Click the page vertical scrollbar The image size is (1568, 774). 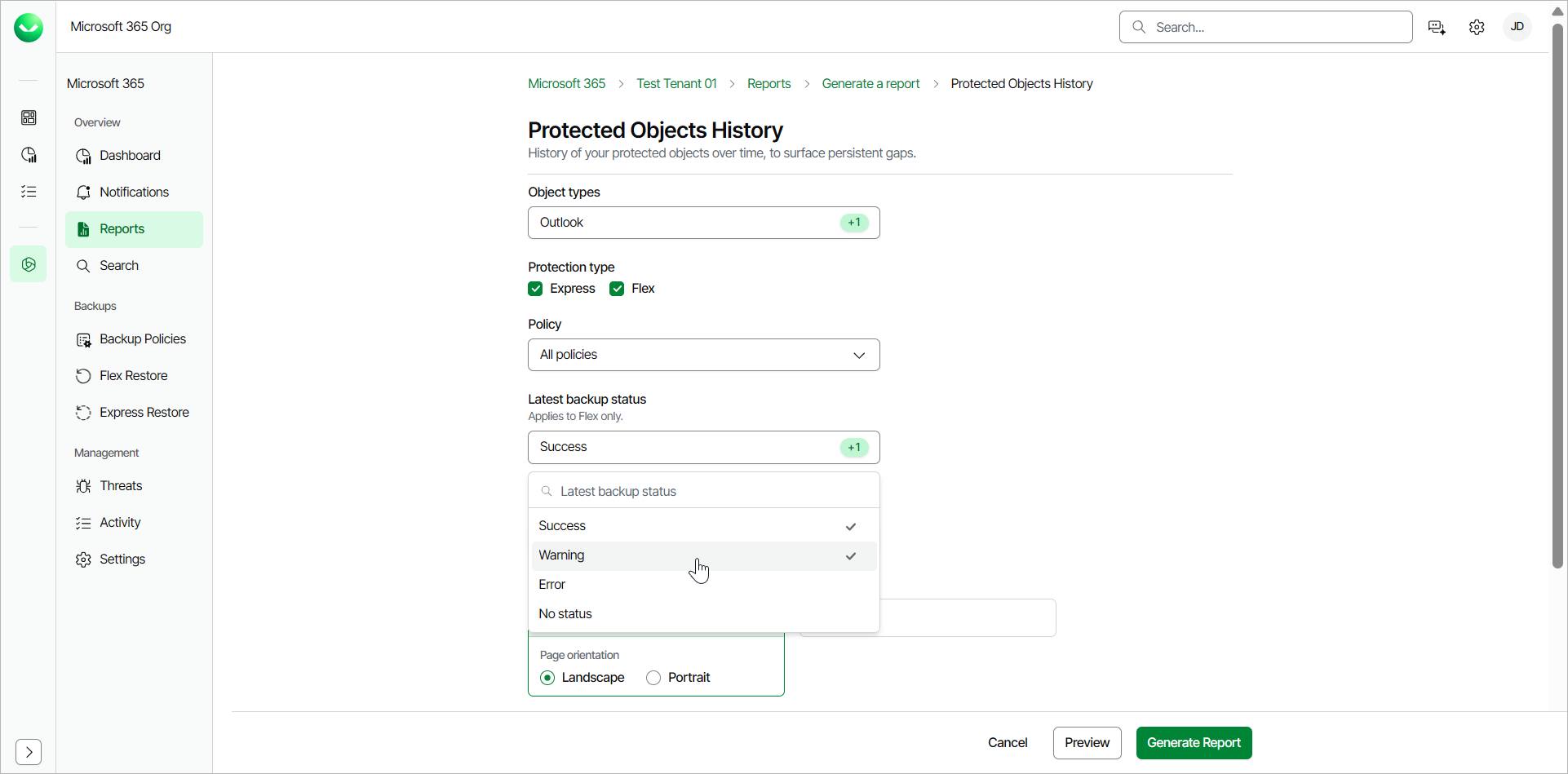coord(1558,297)
